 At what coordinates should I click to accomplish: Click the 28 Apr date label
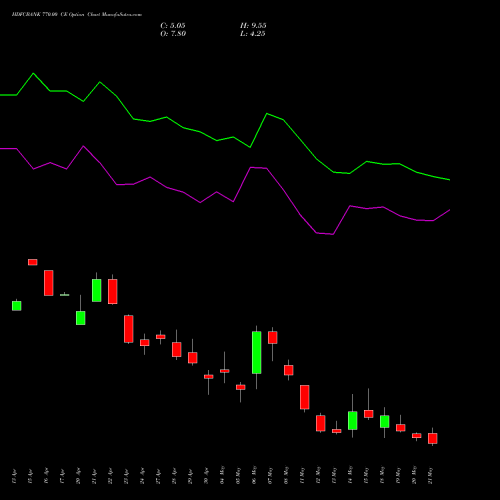click(174, 476)
